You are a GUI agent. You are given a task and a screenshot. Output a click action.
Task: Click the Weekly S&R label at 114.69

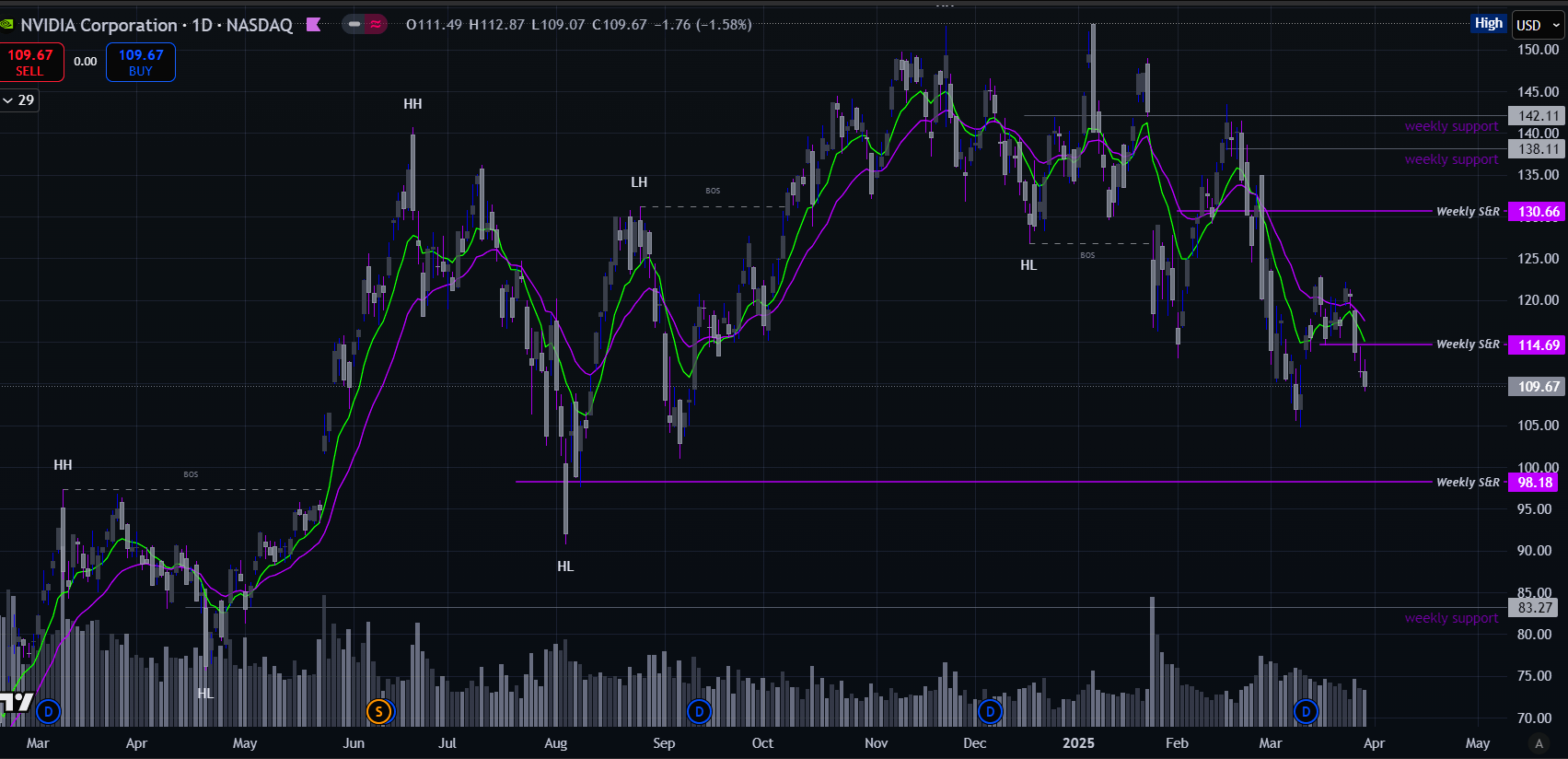click(1468, 344)
